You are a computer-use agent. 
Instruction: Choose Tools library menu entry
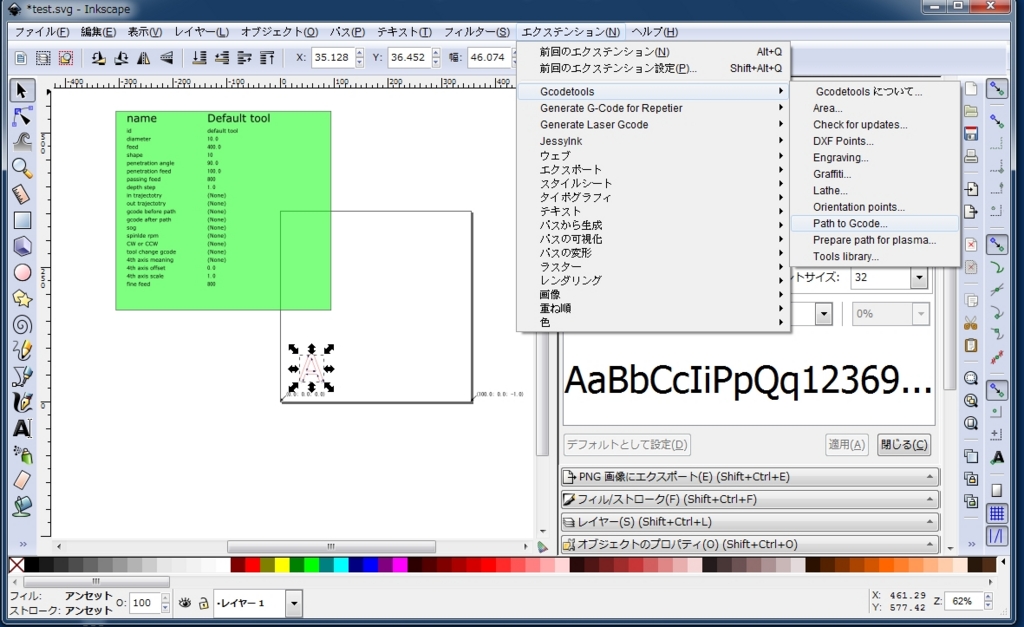(875, 257)
